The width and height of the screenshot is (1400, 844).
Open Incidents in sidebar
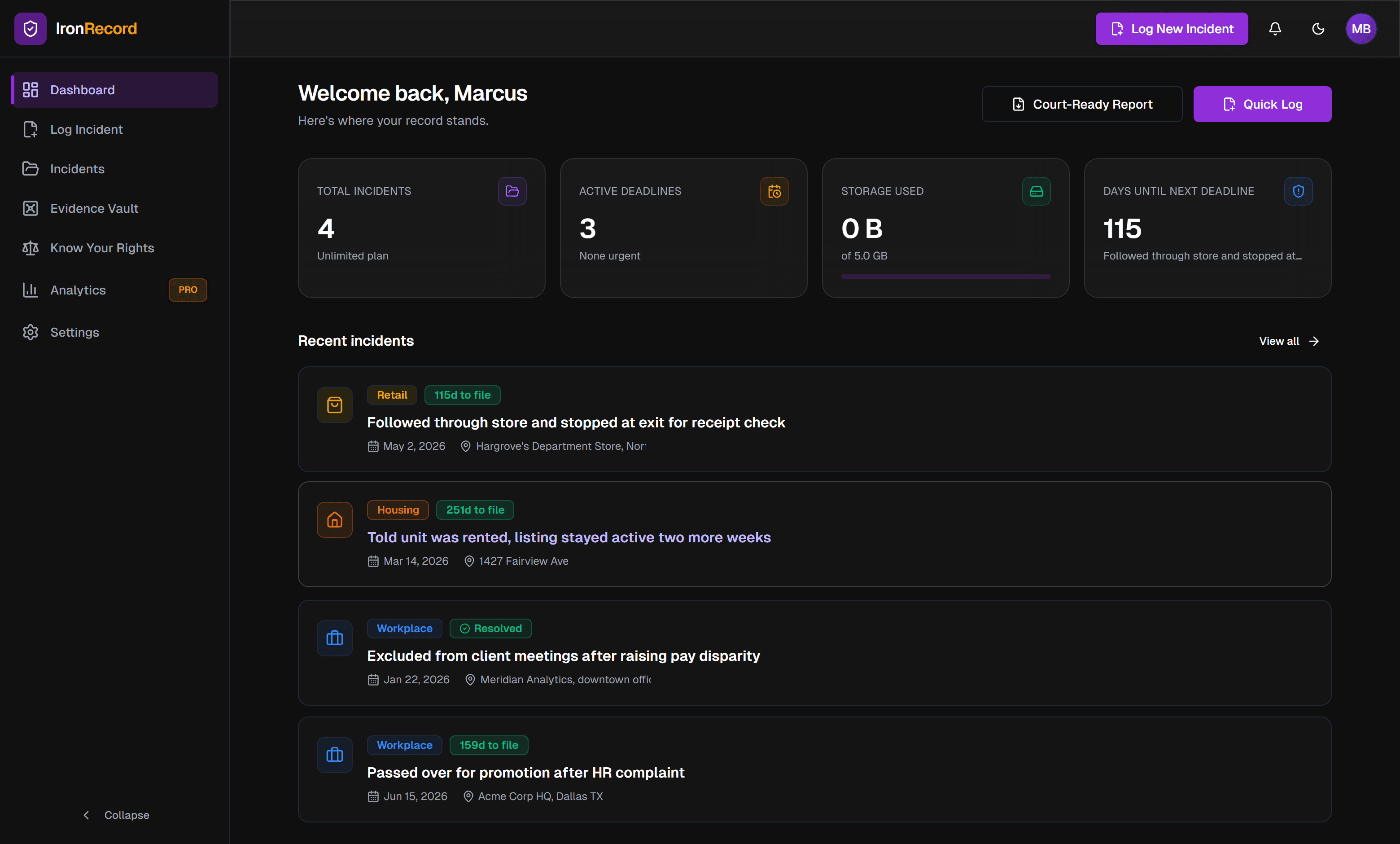(x=114, y=169)
